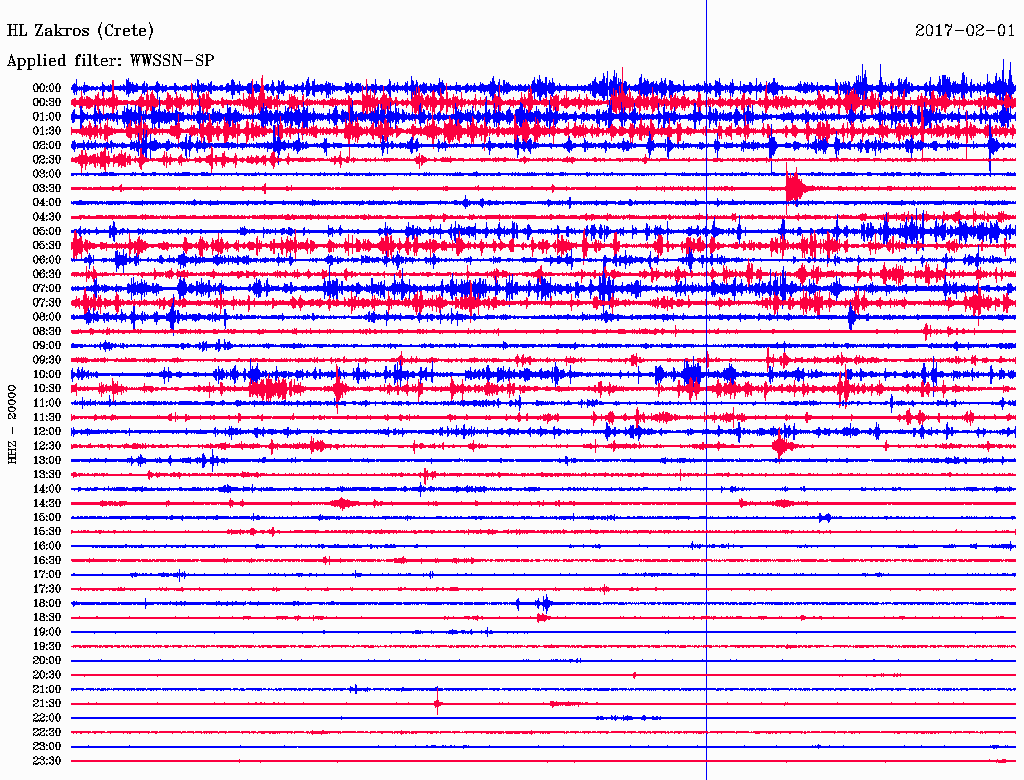This screenshot has height=780, width=1024.
Task: Select the 22:30 time label
Action: click(47, 732)
